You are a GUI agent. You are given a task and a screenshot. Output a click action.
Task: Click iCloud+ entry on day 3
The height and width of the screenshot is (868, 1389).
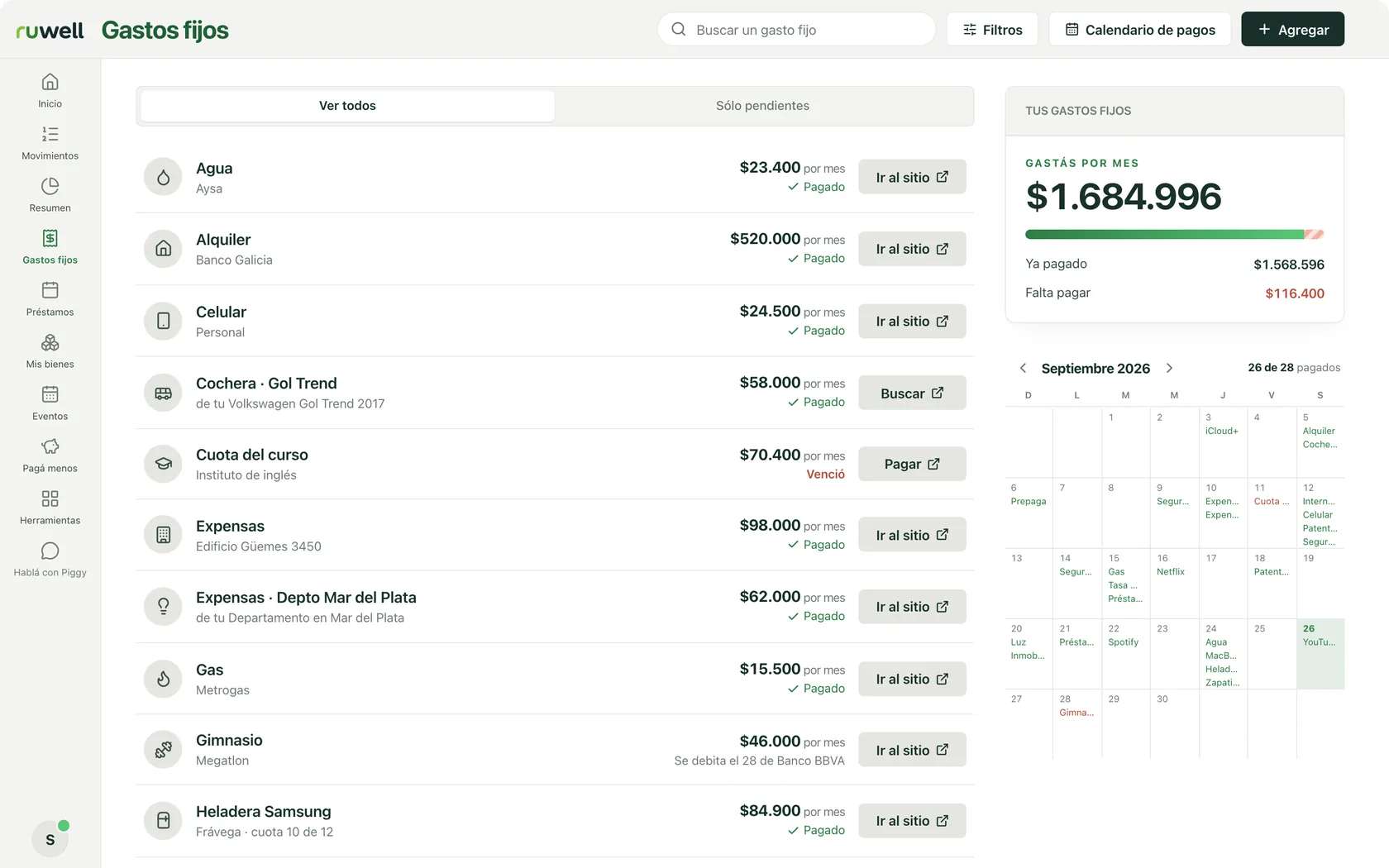coord(1221,432)
